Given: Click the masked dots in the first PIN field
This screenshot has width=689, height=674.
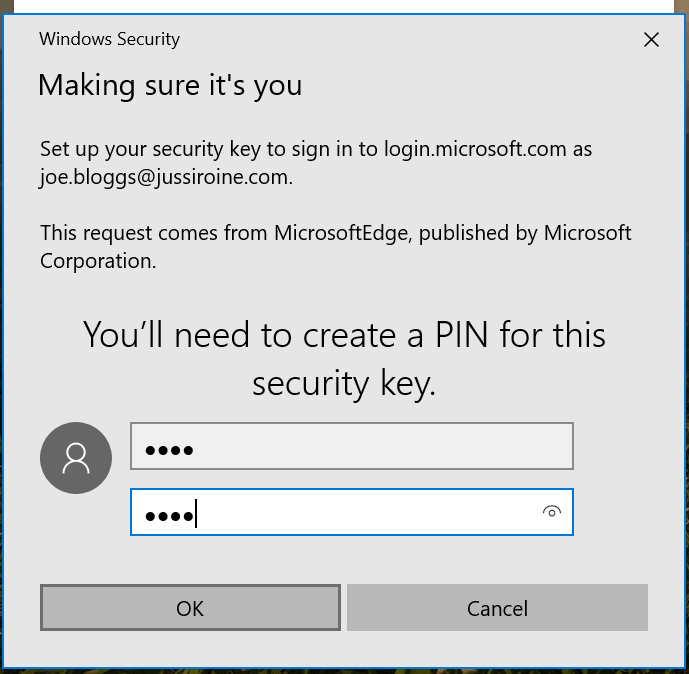Looking at the screenshot, I should pos(169,450).
